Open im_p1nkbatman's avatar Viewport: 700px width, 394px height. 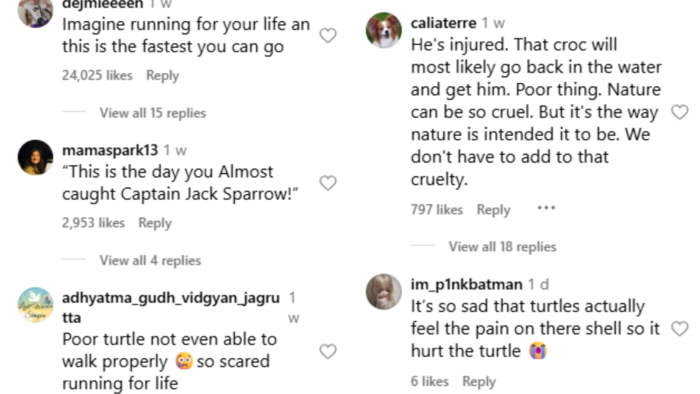(383, 291)
